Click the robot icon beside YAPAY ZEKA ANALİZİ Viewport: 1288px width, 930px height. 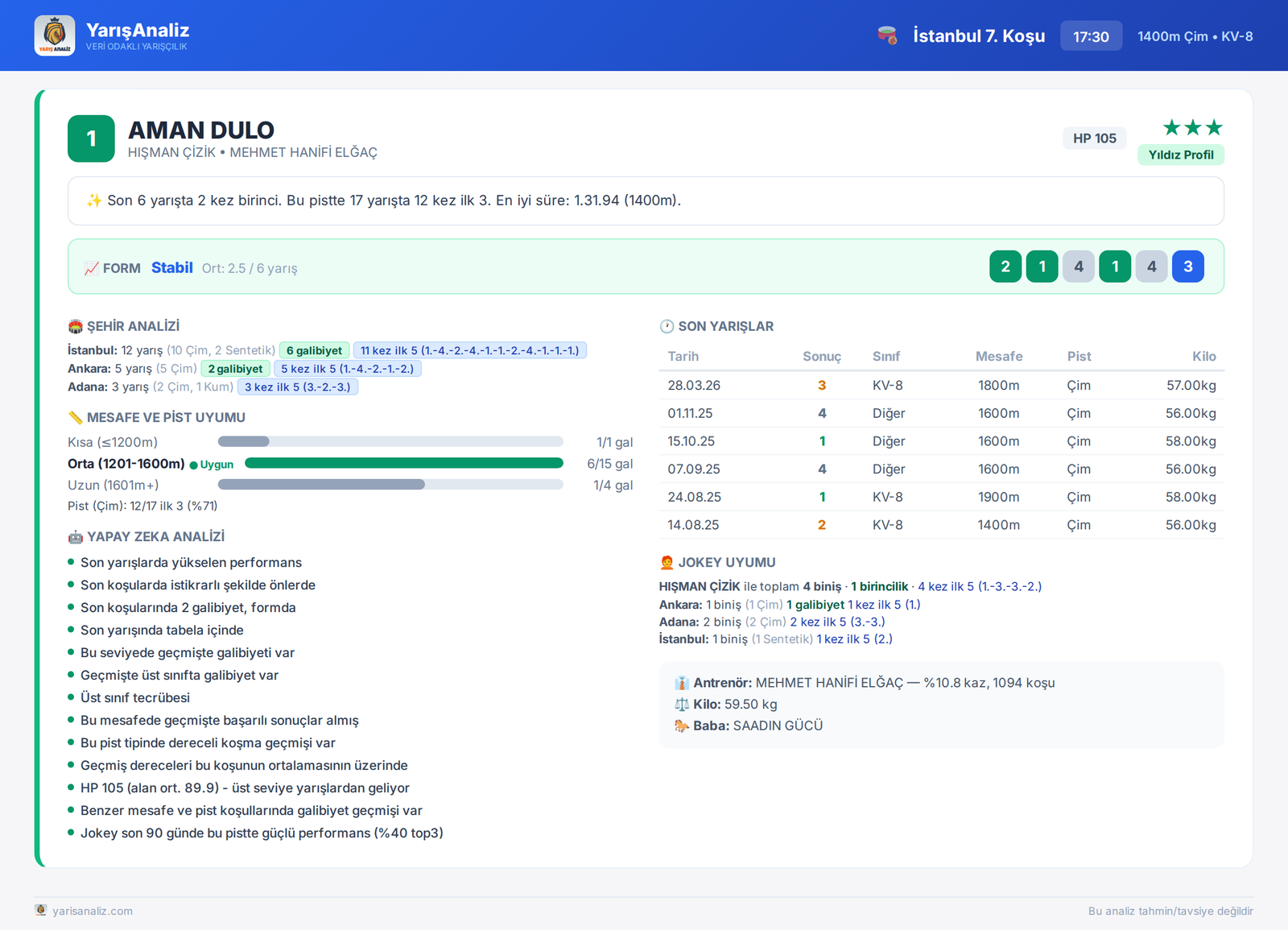tap(76, 536)
